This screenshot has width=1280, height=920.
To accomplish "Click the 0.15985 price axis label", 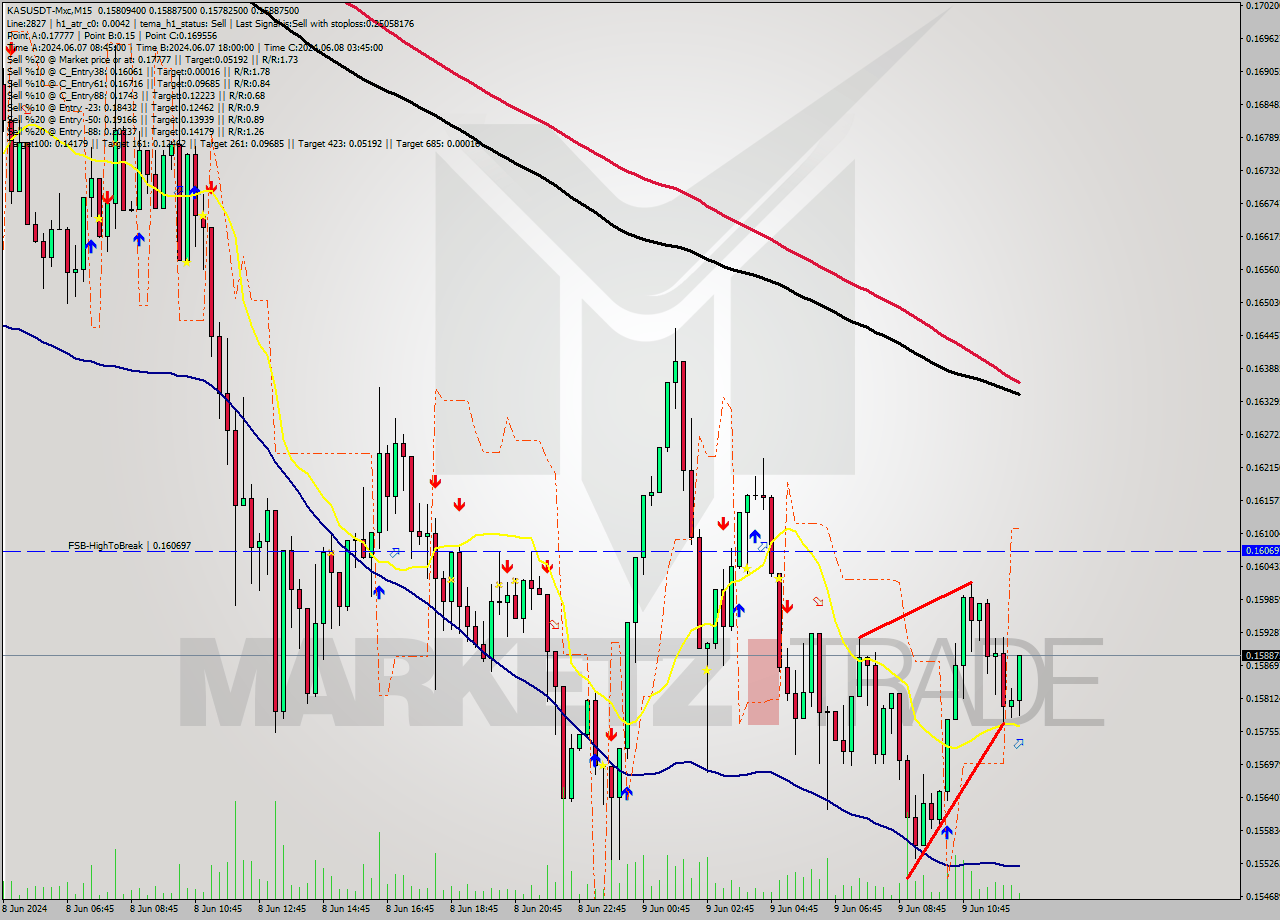I will pos(1262,600).
